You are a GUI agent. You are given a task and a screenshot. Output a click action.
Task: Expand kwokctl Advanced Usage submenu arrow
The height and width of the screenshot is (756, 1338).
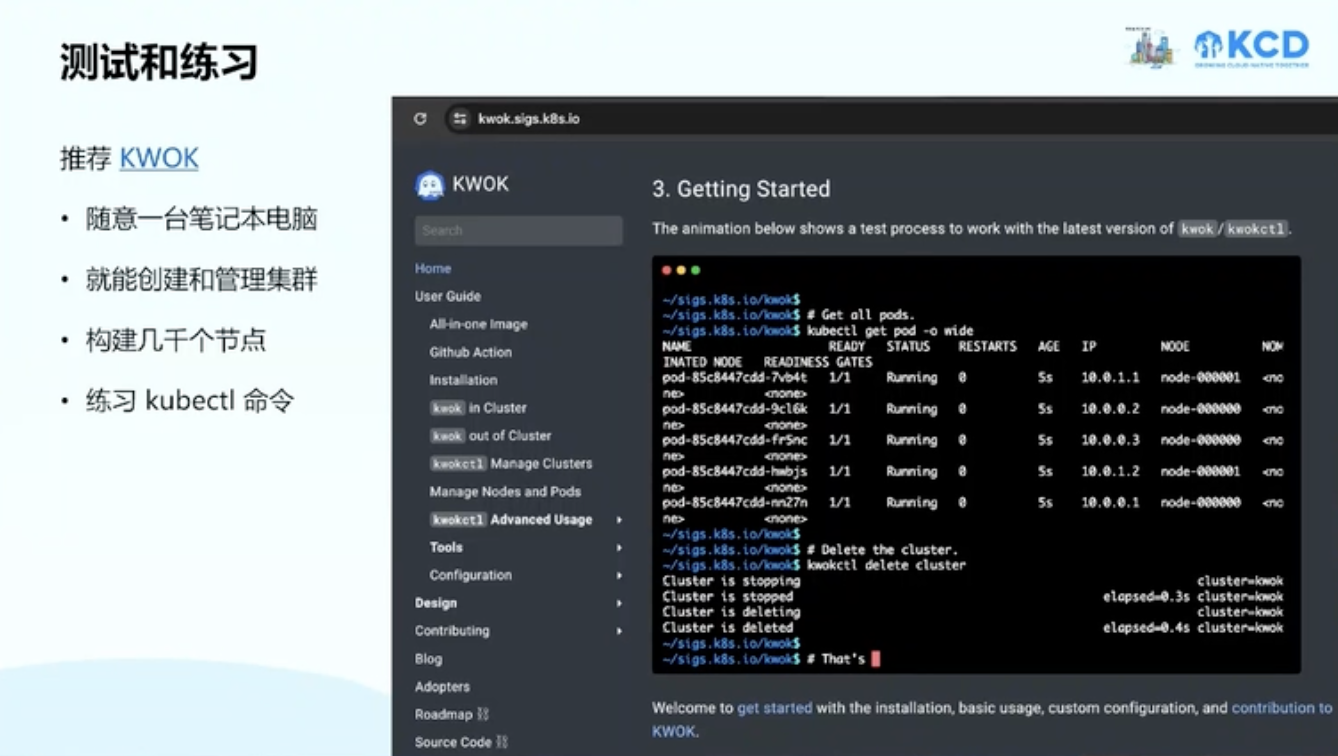(619, 520)
